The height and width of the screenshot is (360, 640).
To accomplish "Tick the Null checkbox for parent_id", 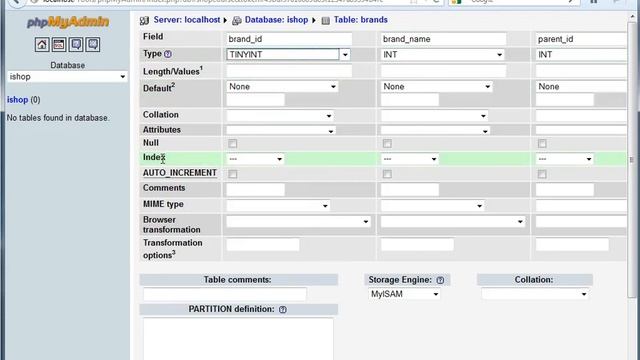I will pyautogui.click(x=542, y=143).
